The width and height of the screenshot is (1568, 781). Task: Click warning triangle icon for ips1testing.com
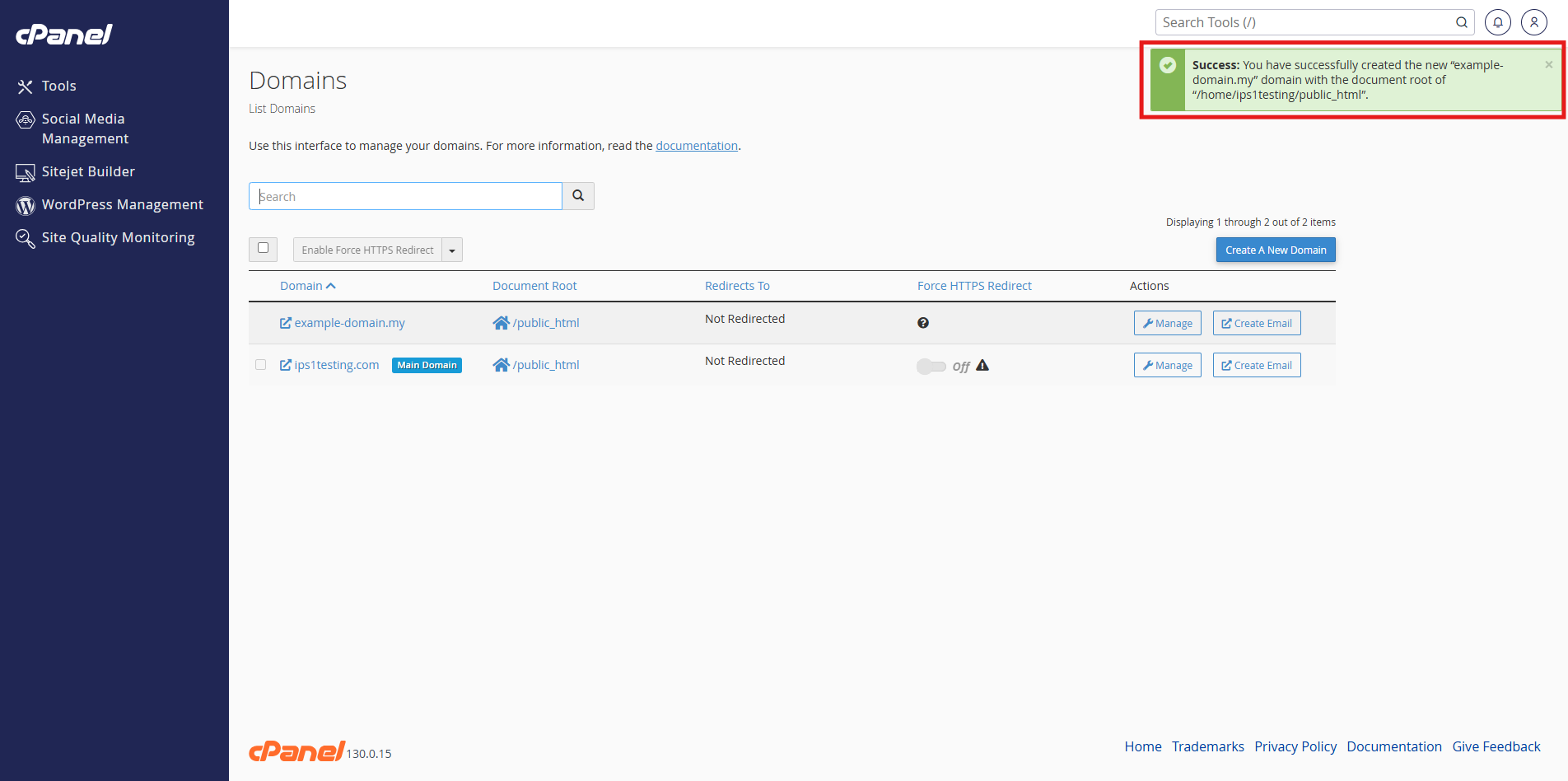[x=982, y=366]
